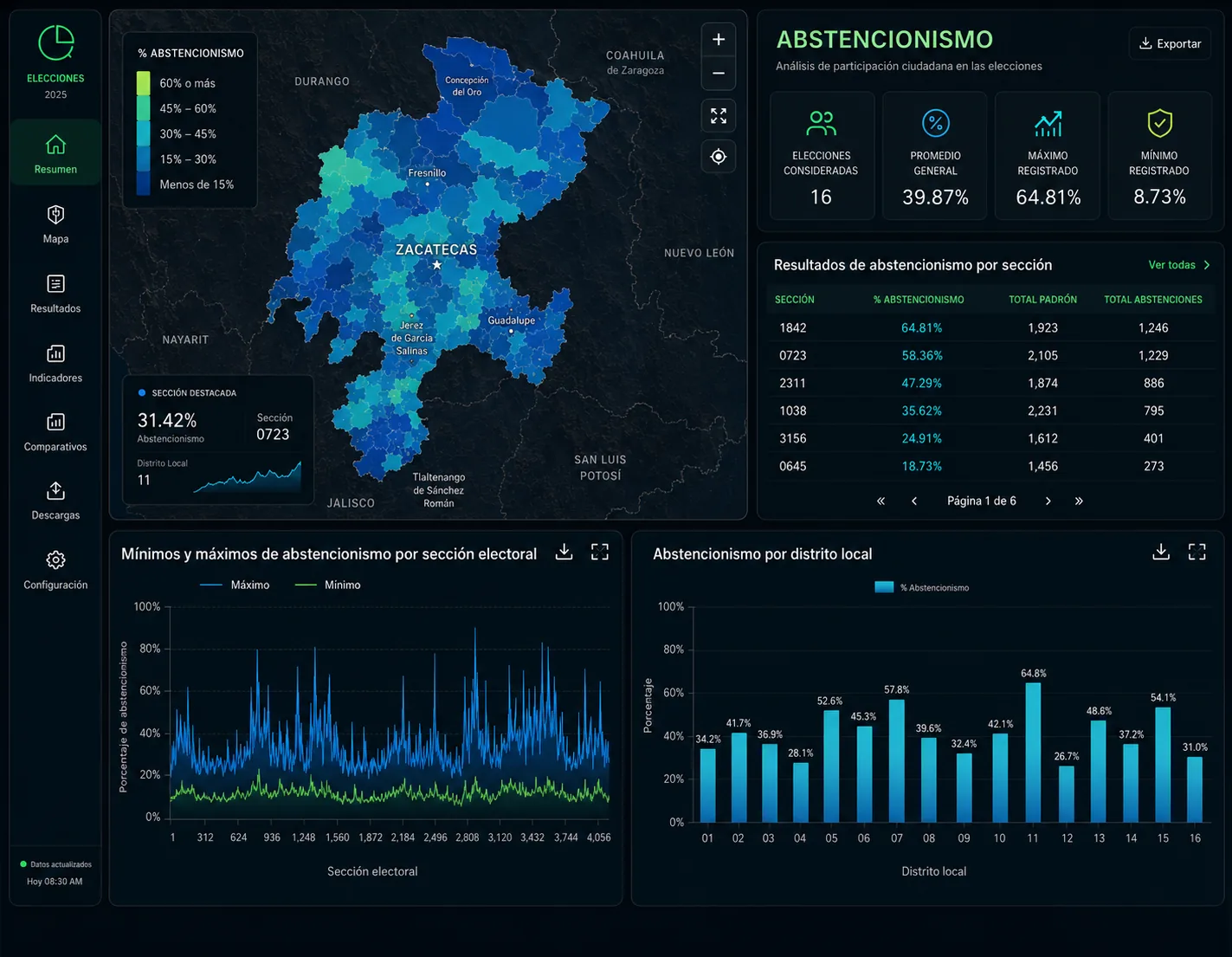Zoom out of the map with minus
This screenshot has width=1232, height=957.
pyautogui.click(x=719, y=74)
